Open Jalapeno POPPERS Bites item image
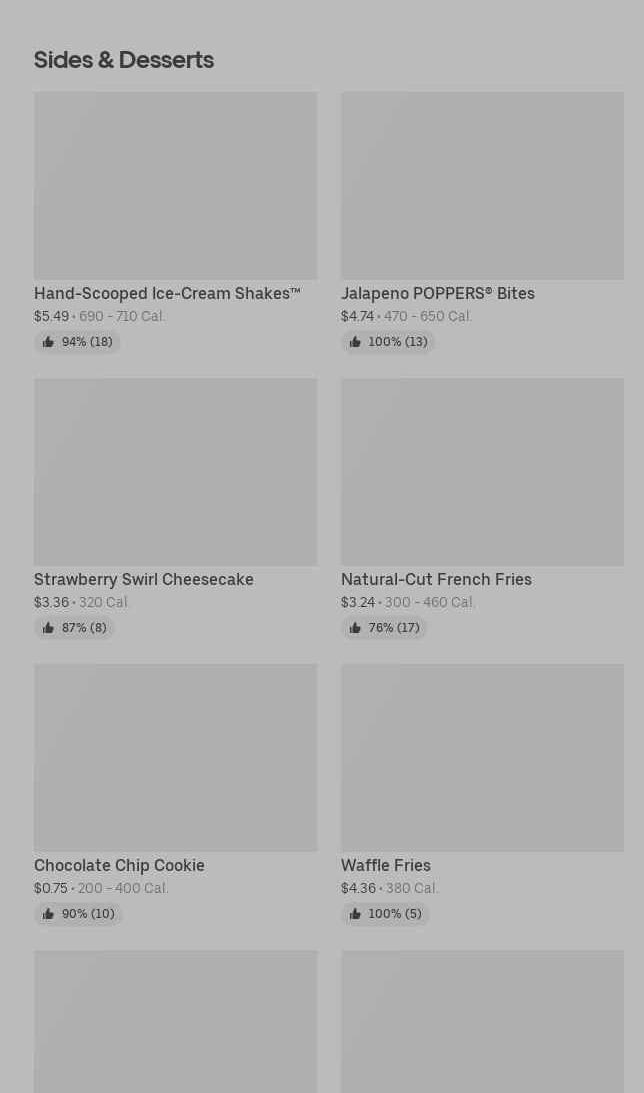The height and width of the screenshot is (1093, 644). tap(482, 185)
